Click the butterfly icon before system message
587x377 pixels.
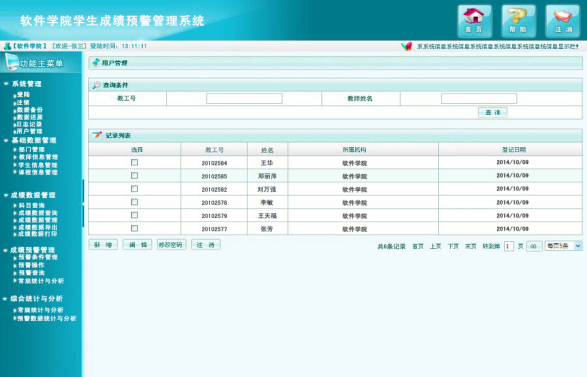(407, 46)
